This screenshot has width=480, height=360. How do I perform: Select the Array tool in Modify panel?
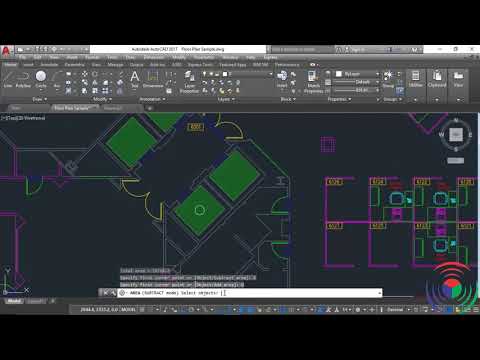(105, 91)
